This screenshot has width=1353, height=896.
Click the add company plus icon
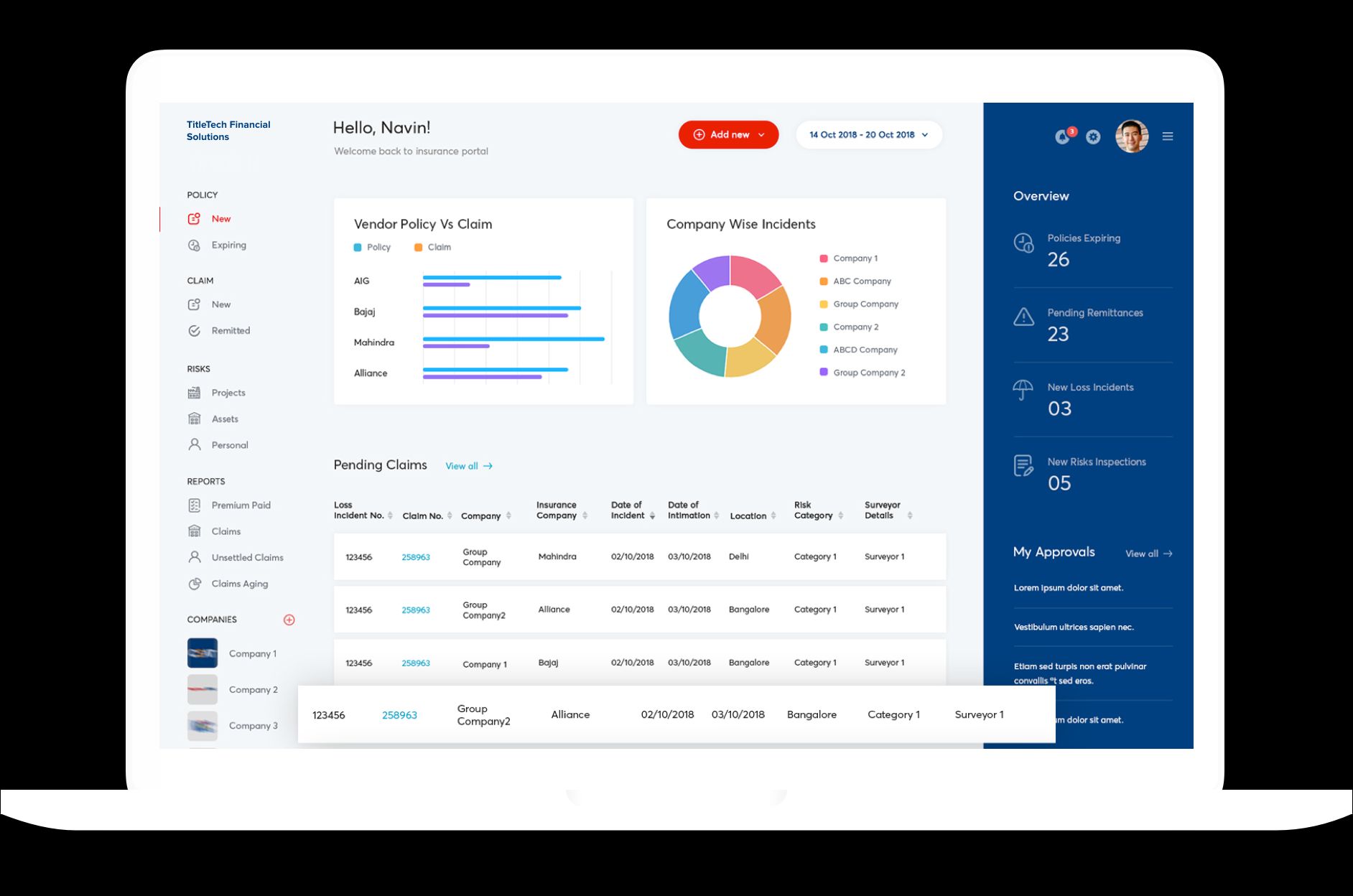pyautogui.click(x=289, y=620)
